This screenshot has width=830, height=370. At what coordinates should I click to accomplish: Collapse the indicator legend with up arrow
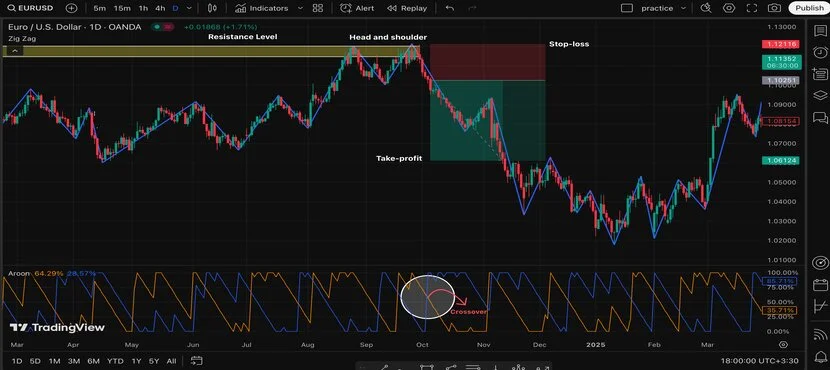click(15, 51)
